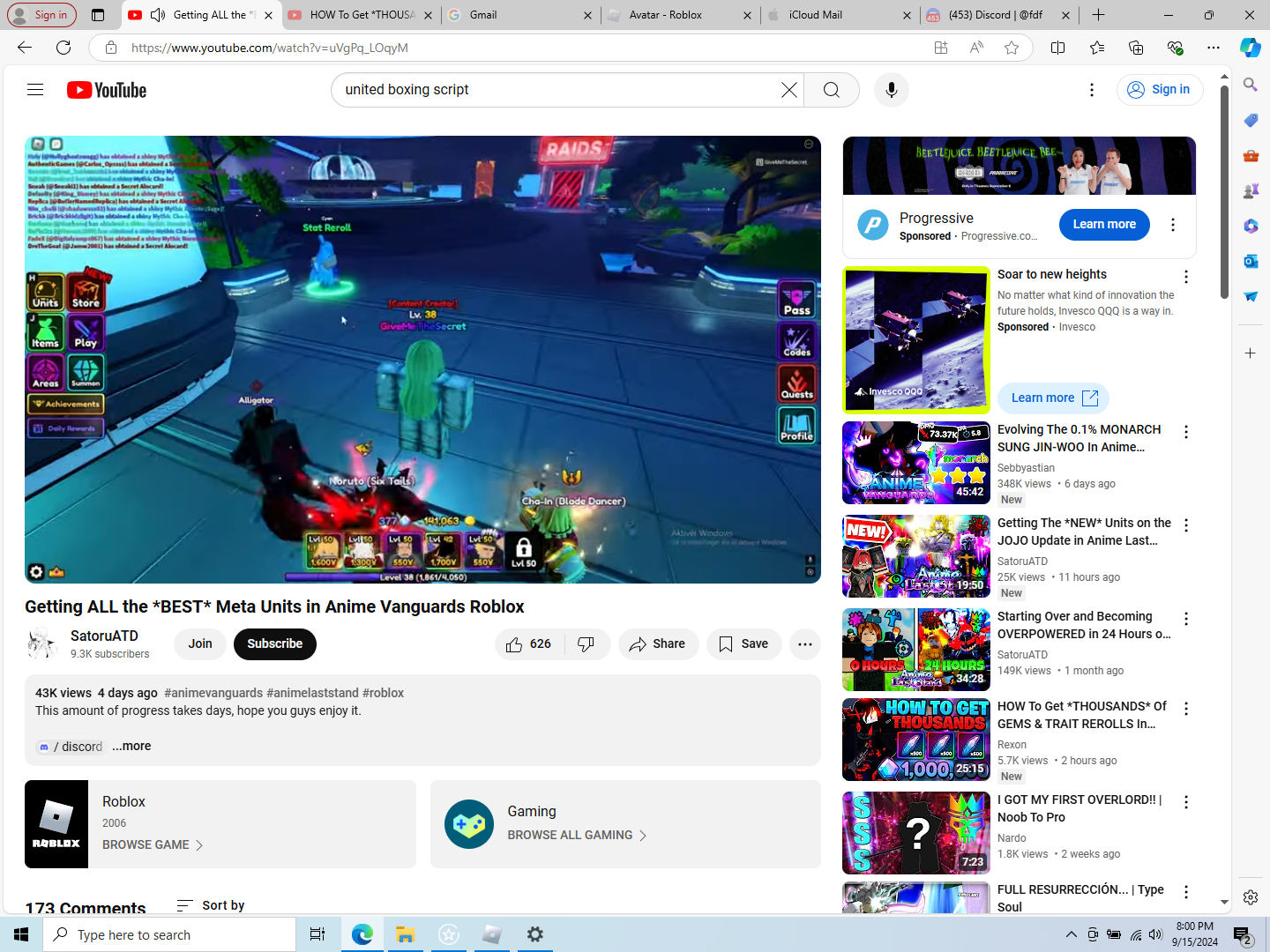Open a new browser tab
Viewport: 1270px width, 952px height.
1098,15
